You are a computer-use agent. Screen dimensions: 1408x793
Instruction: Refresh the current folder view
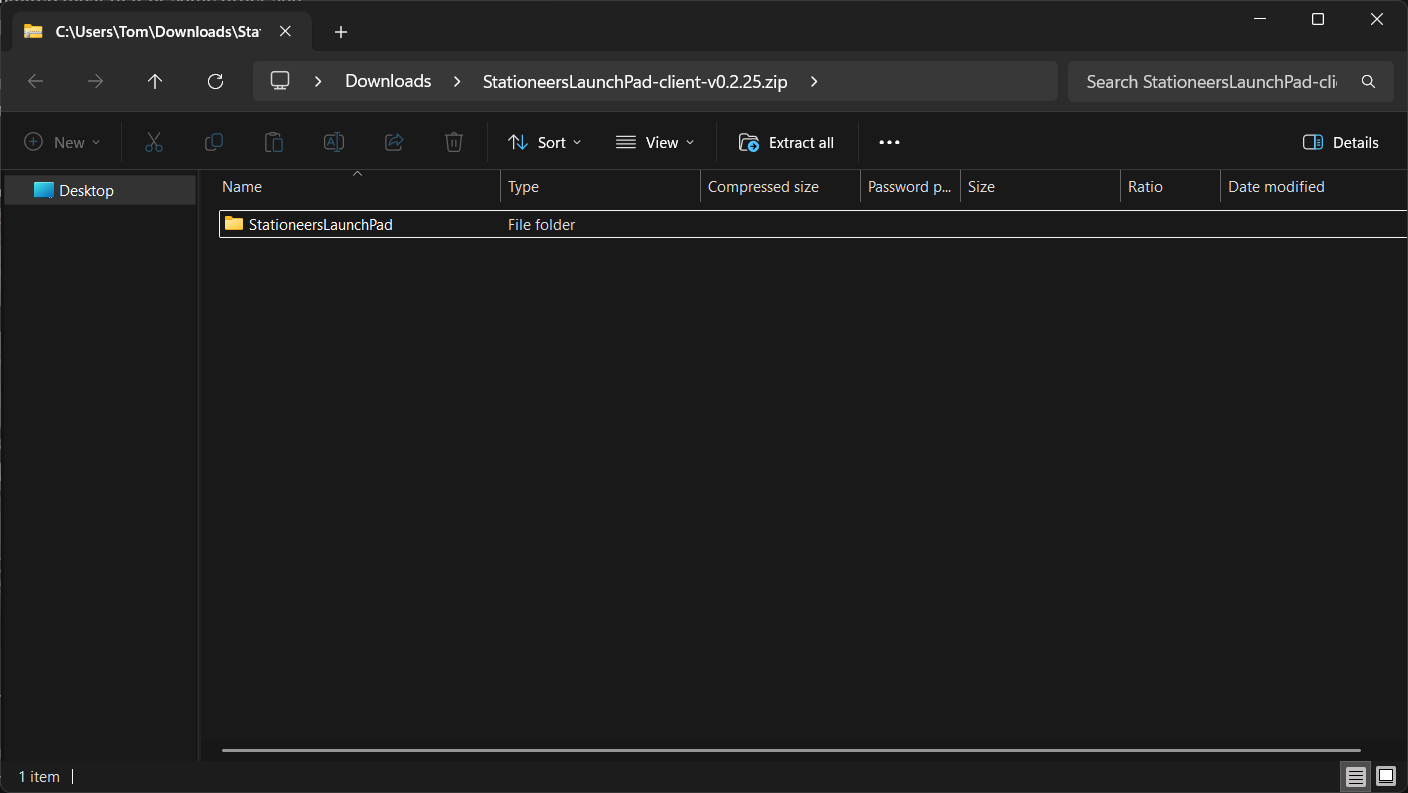click(x=215, y=82)
